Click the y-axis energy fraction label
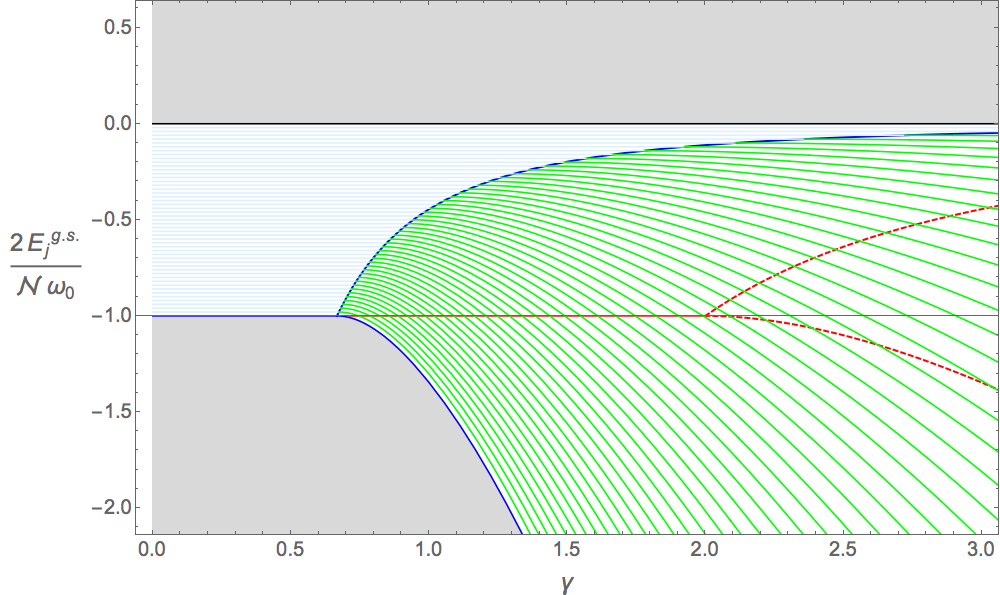Screen dimensions: 1000x595 coord(45,265)
